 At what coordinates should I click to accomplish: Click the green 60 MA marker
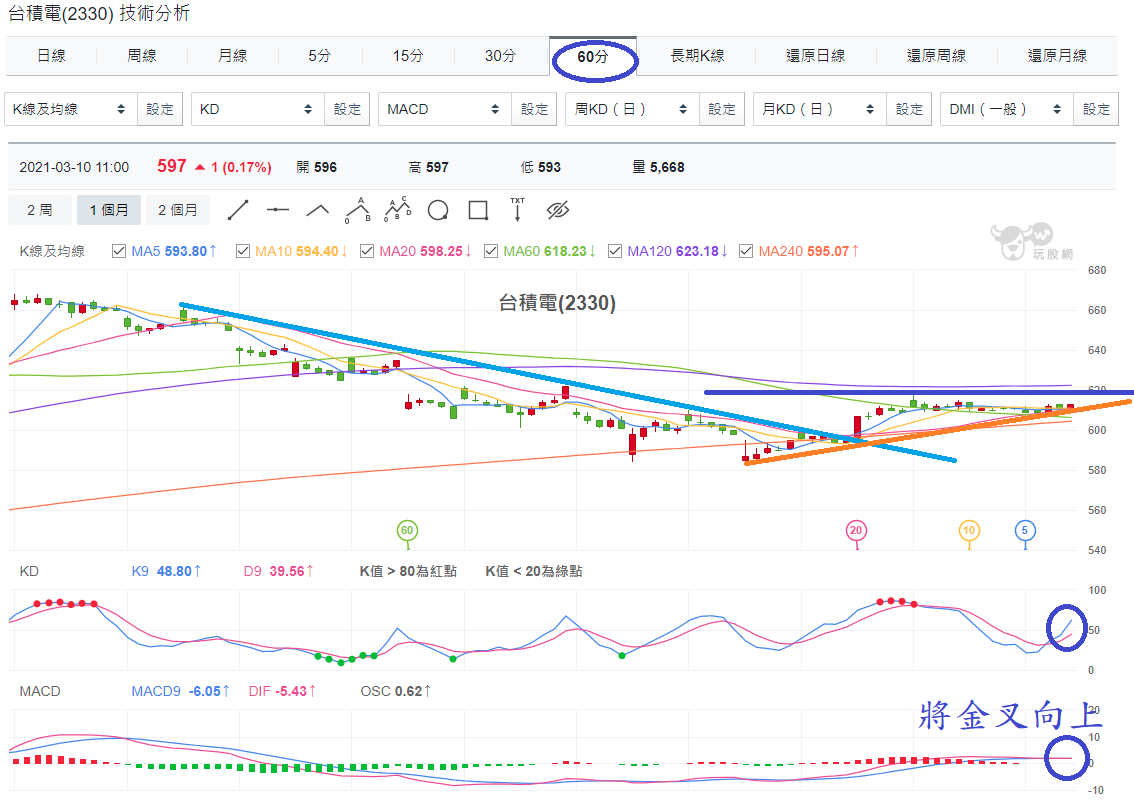pos(407,531)
